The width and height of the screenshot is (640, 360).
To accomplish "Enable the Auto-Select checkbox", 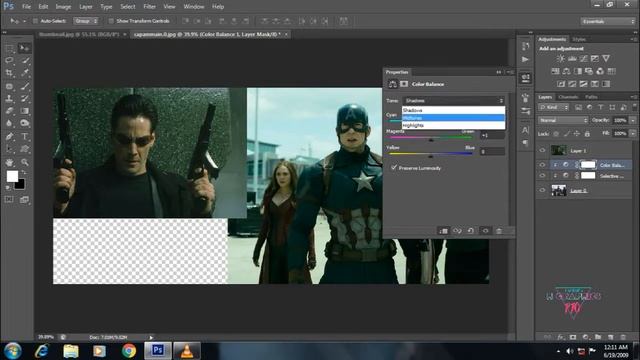I will pyautogui.click(x=35, y=21).
